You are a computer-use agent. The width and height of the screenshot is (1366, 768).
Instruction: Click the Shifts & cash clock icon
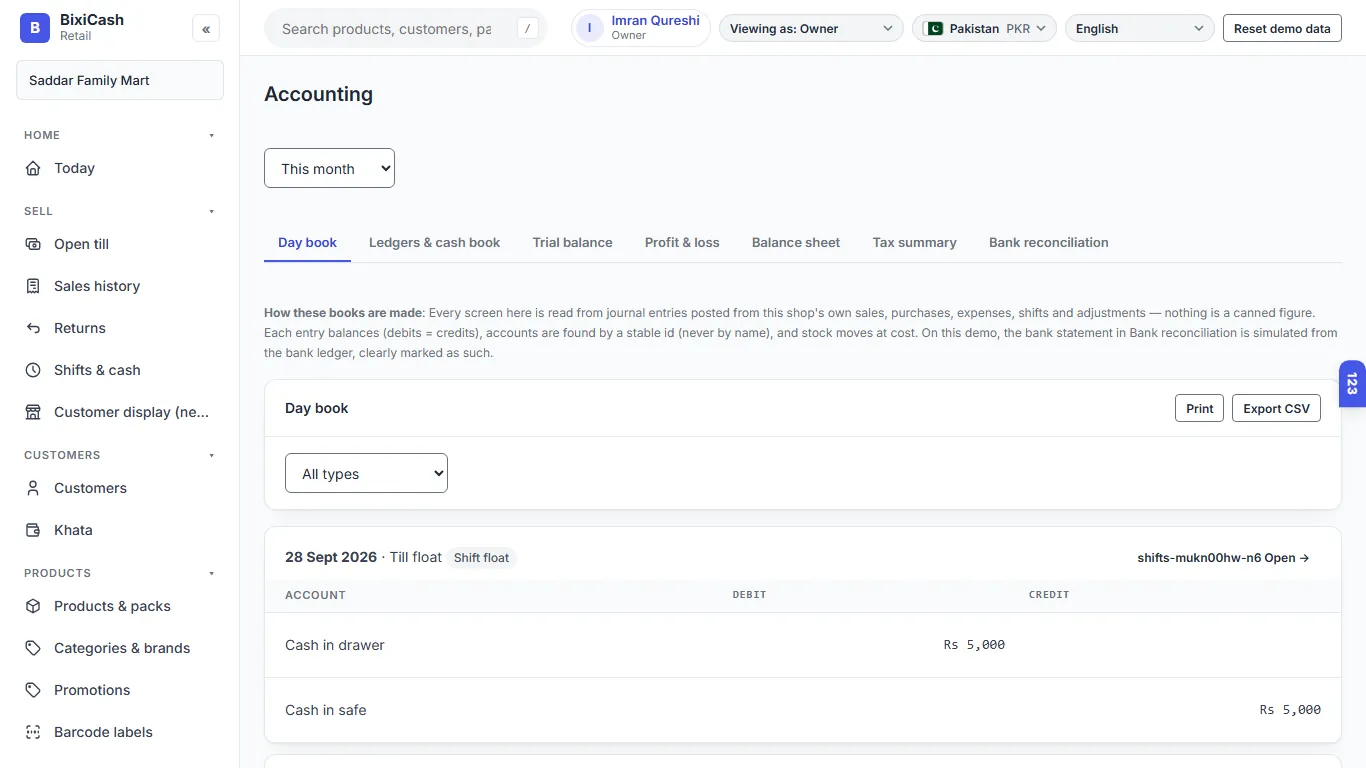click(33, 370)
